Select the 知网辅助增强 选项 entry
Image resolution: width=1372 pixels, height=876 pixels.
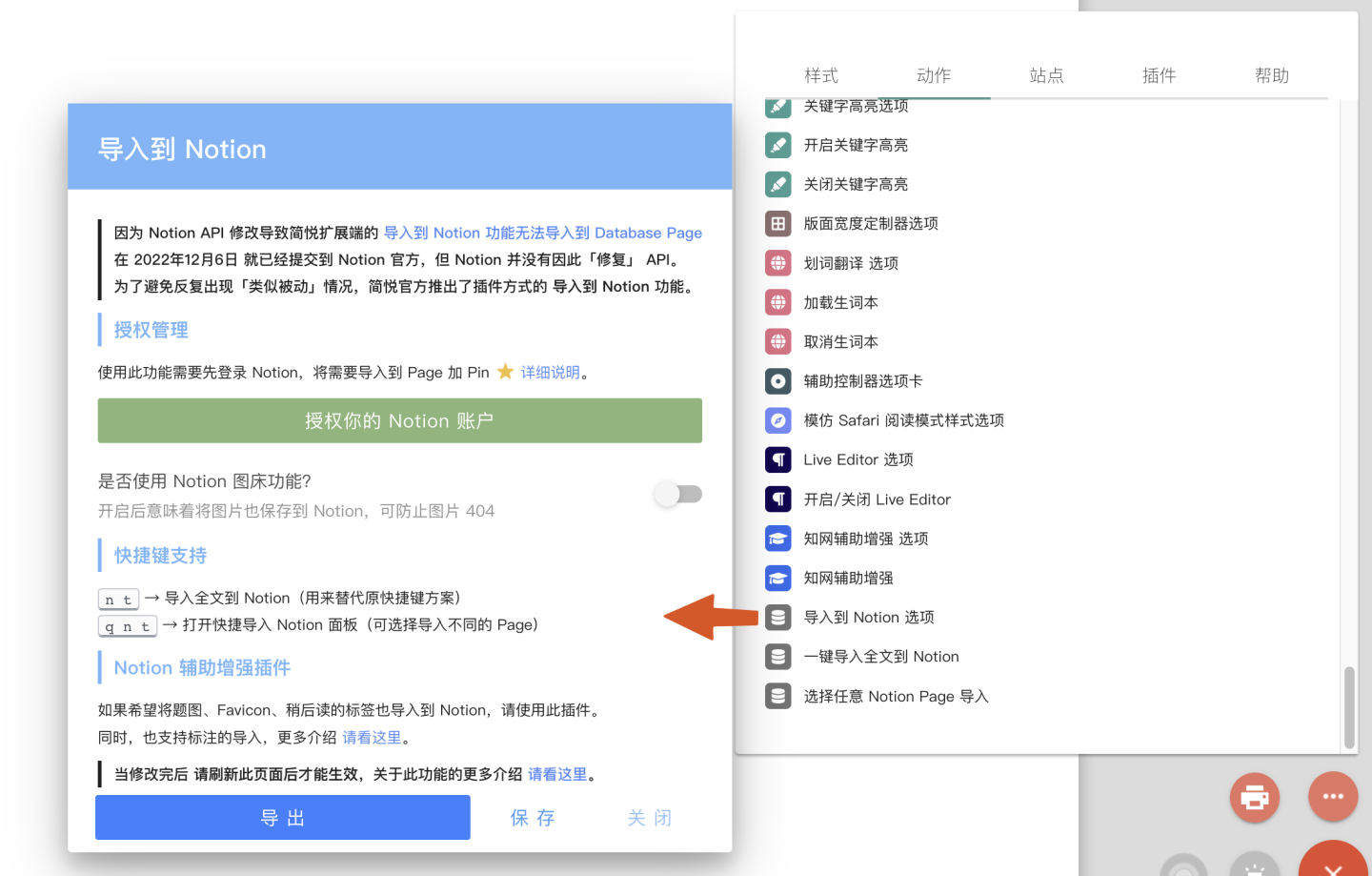[866, 539]
